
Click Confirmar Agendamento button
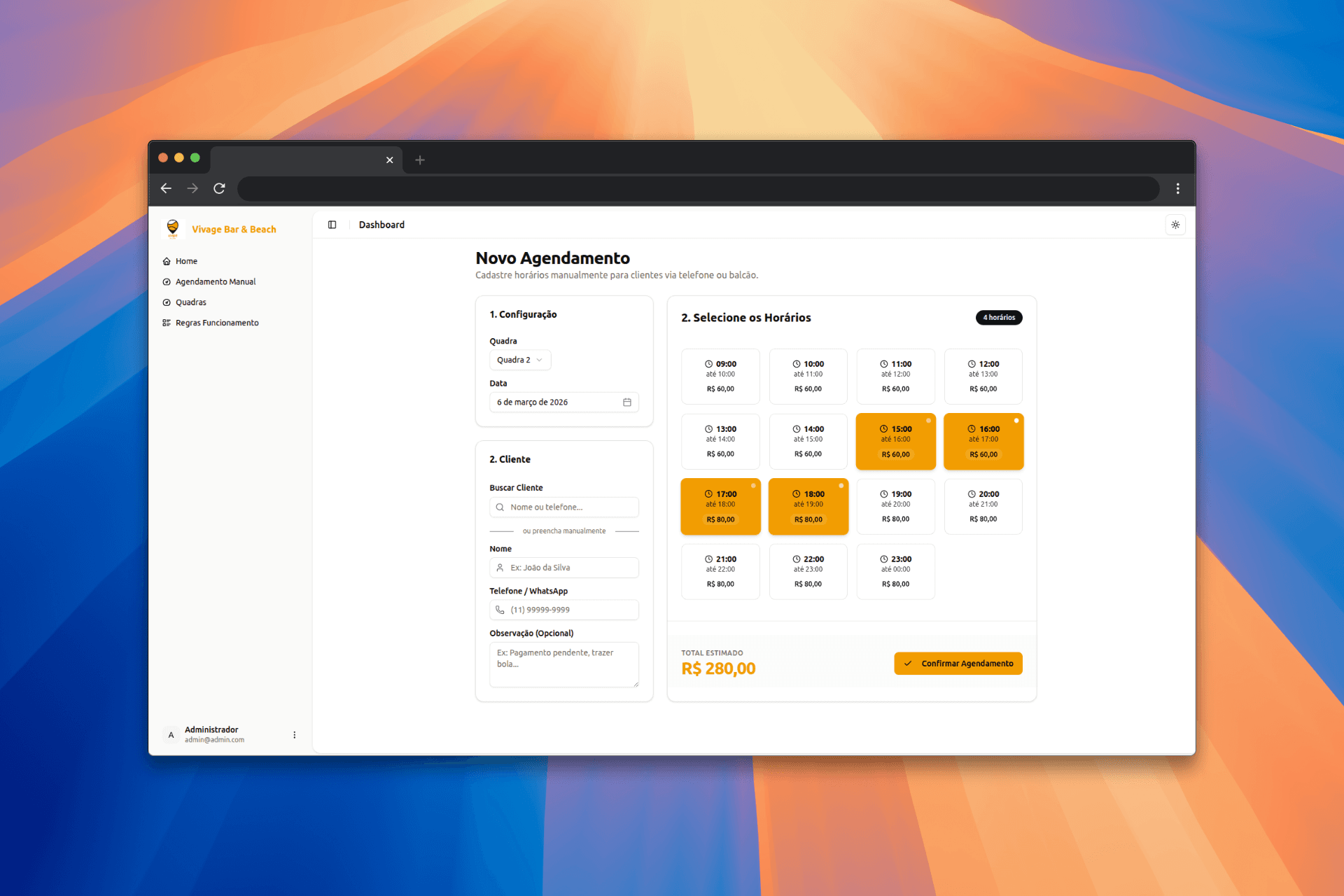(x=958, y=663)
